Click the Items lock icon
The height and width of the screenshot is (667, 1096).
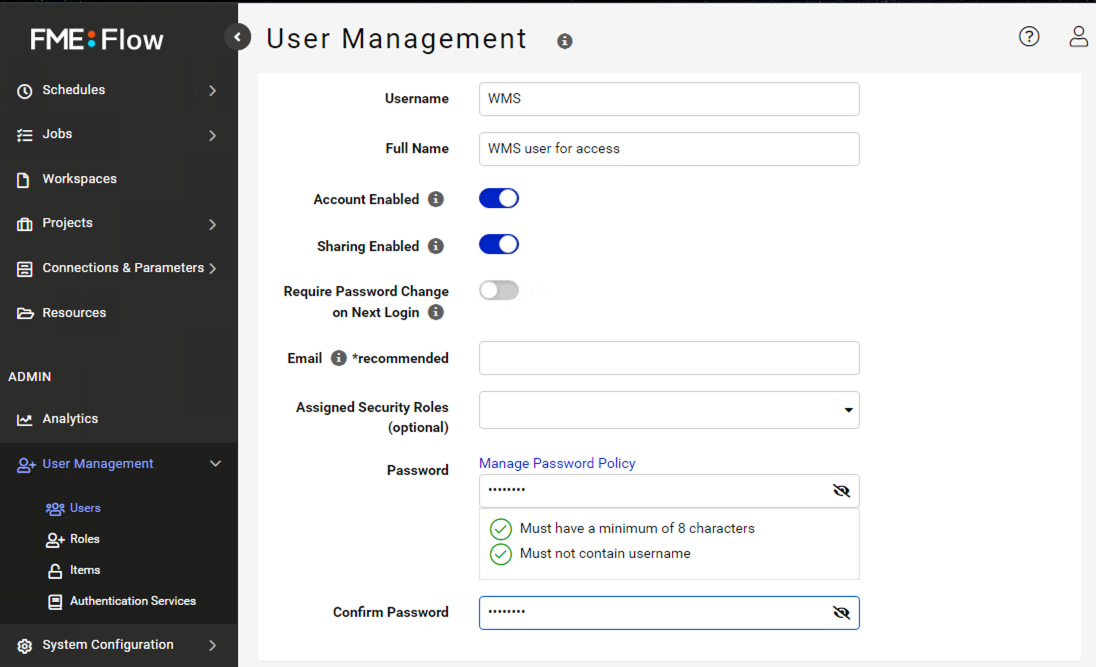pyautogui.click(x=55, y=571)
